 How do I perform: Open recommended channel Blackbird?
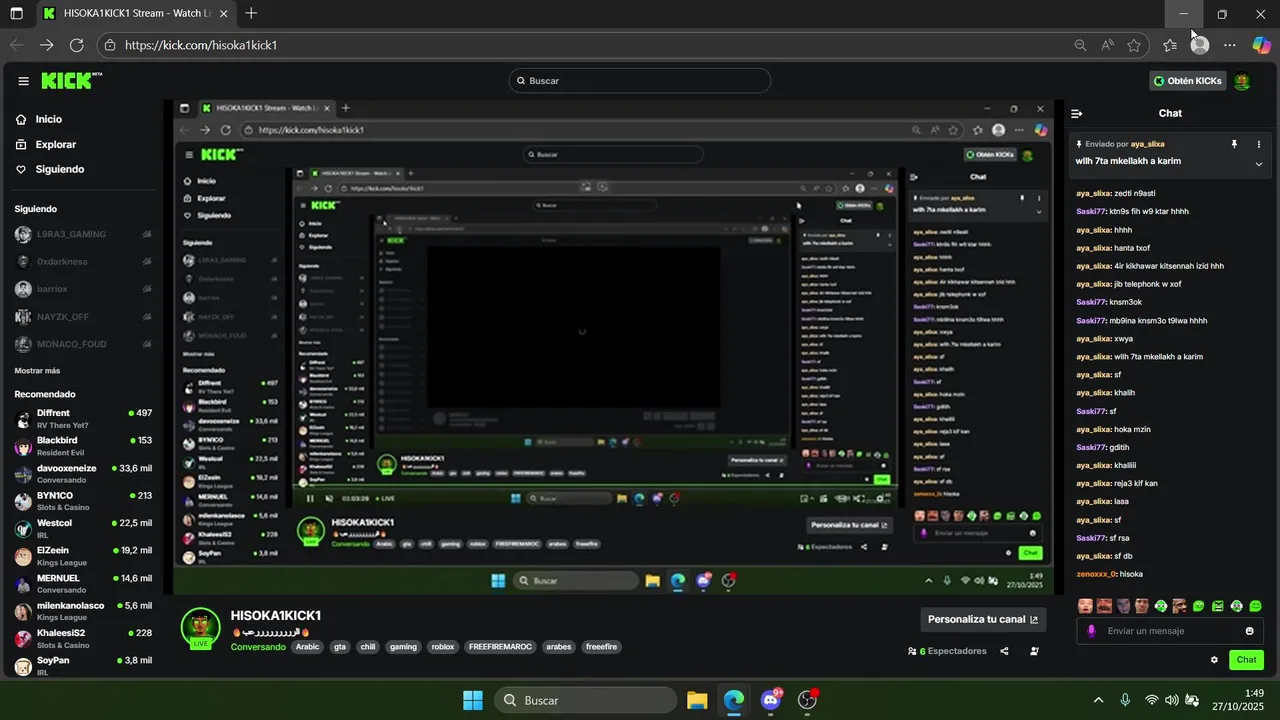pos(82,446)
